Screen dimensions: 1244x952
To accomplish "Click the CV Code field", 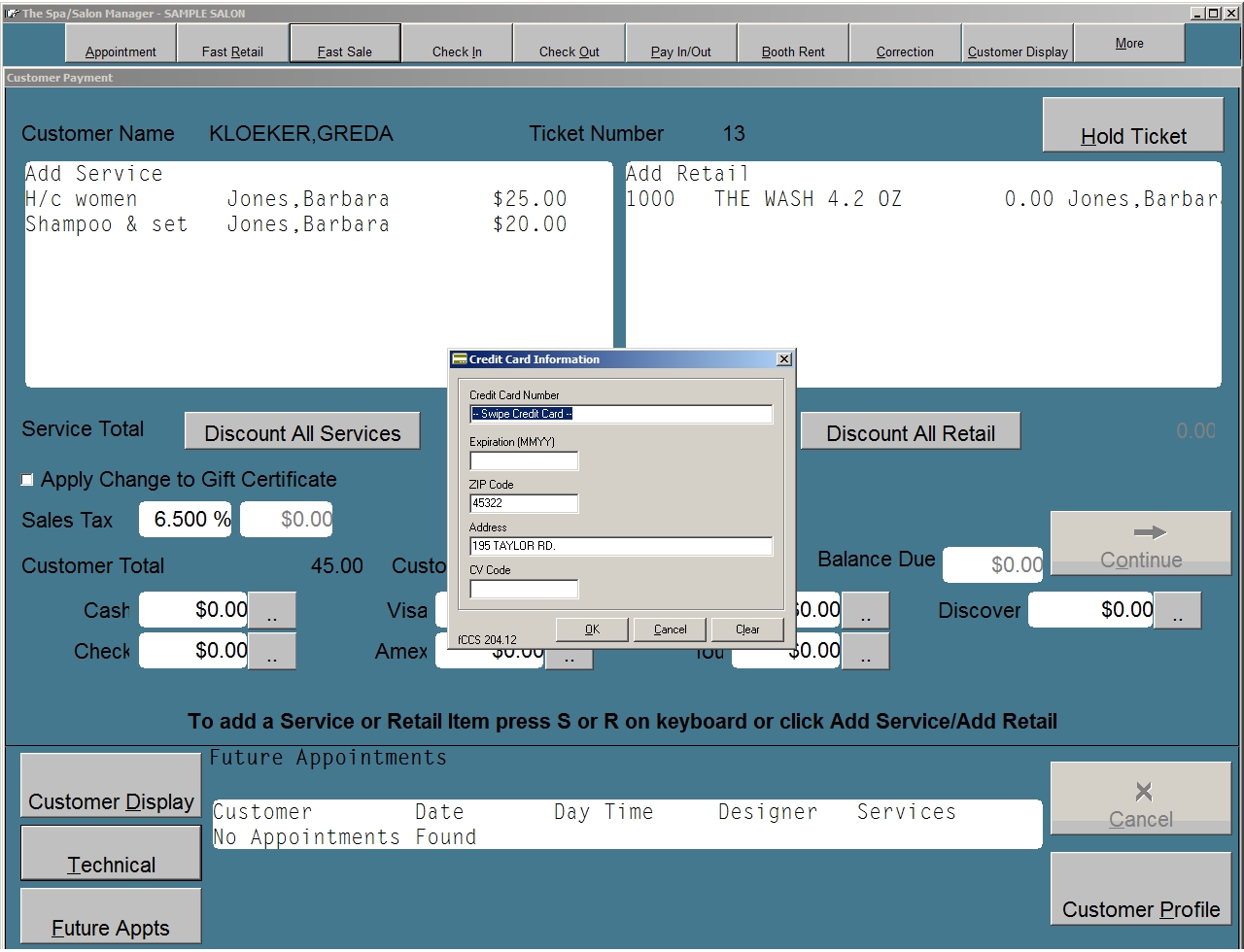I will pyautogui.click(x=524, y=589).
